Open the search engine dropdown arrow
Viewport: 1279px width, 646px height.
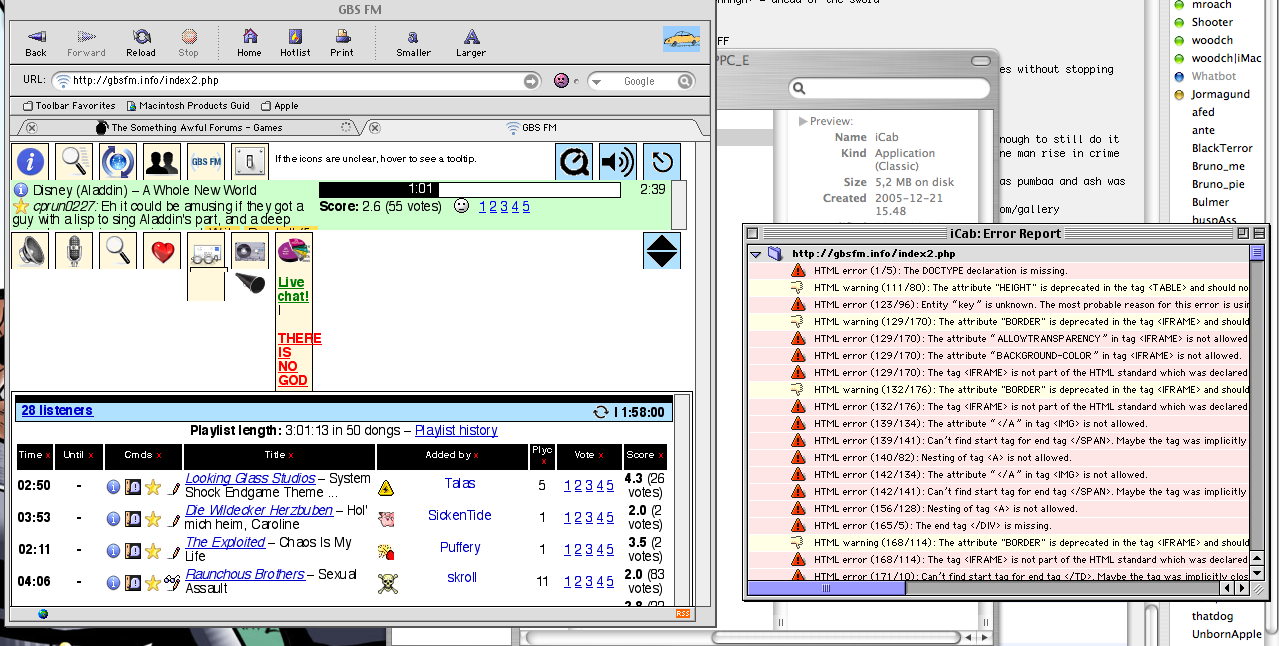pyautogui.click(x=597, y=81)
